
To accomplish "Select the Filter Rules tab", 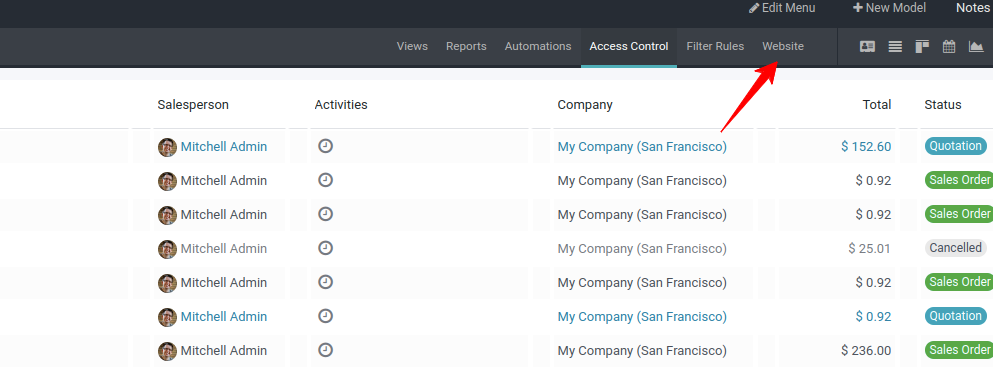I will pos(715,46).
